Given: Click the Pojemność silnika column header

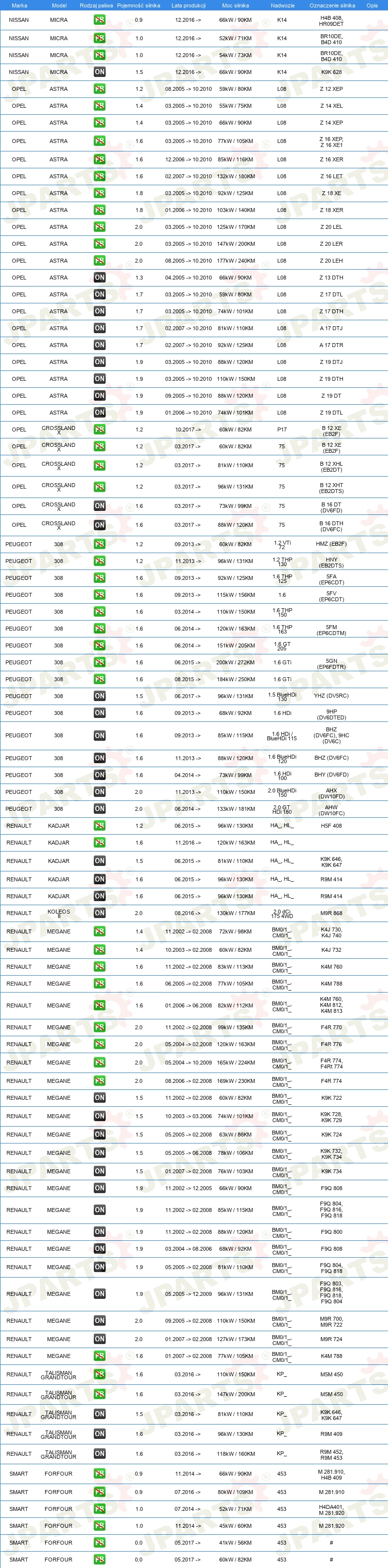Looking at the screenshot, I should click(138, 5).
